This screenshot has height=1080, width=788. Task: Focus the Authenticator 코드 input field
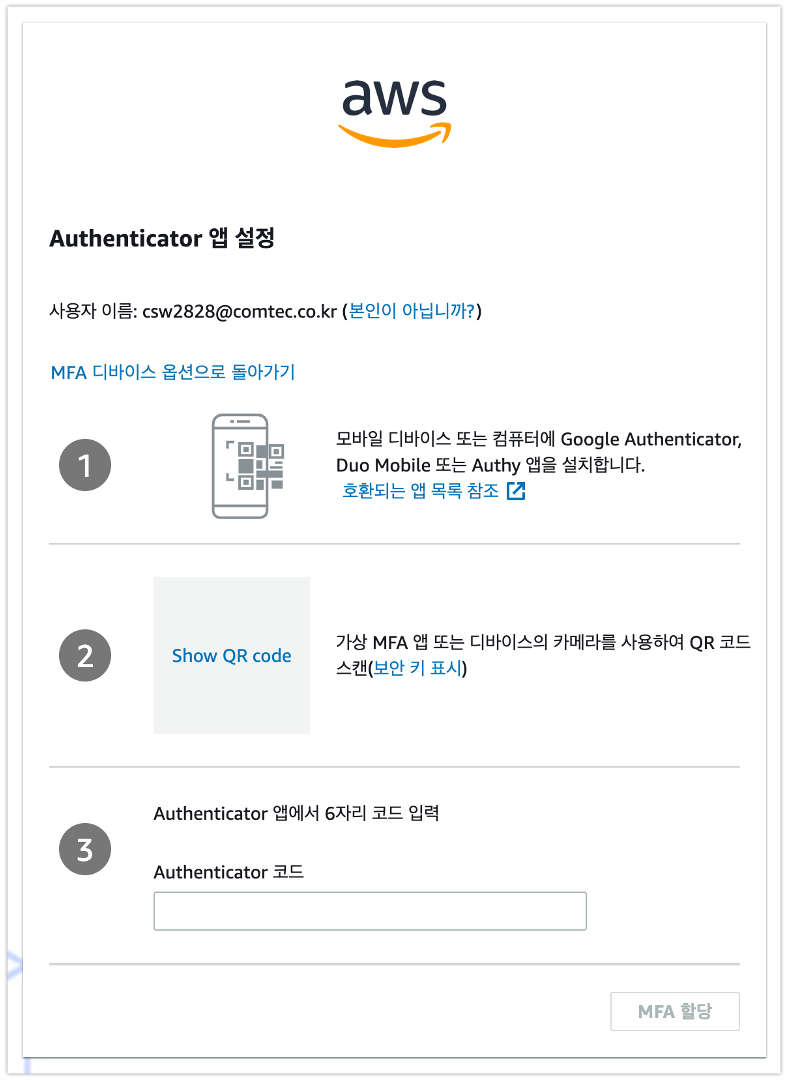click(x=370, y=911)
